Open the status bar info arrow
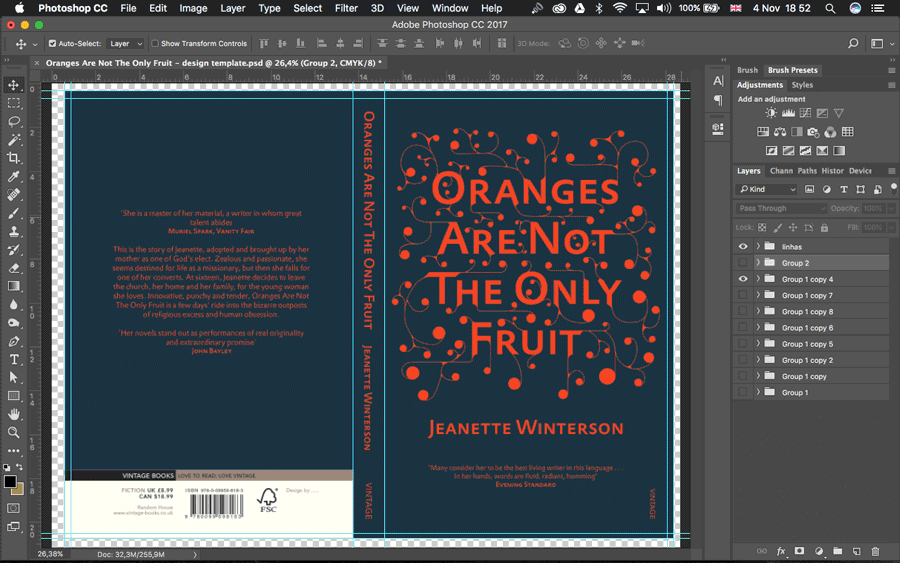The height and width of the screenshot is (563, 900). tap(195, 554)
